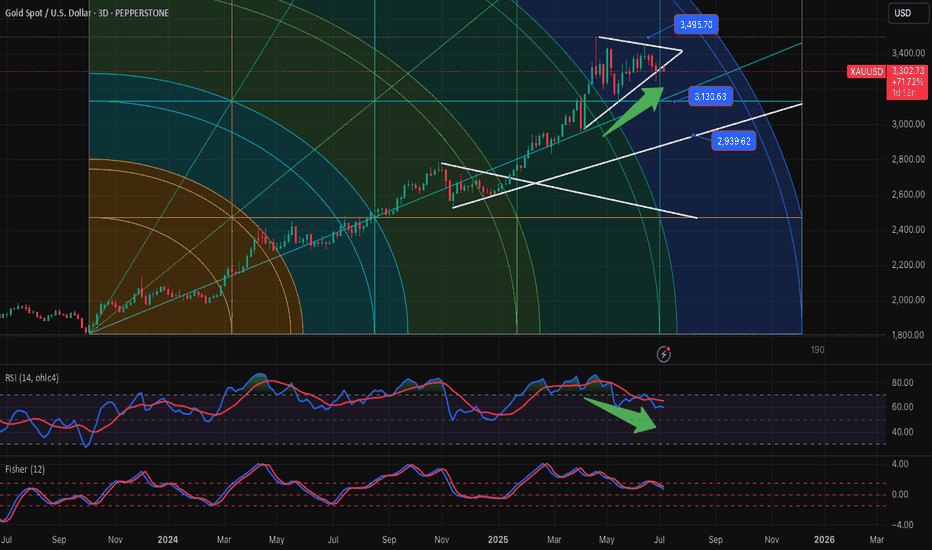The width and height of the screenshot is (932, 550).
Task: Click the 4.00 level on Fisher scale
Action: 900,464
